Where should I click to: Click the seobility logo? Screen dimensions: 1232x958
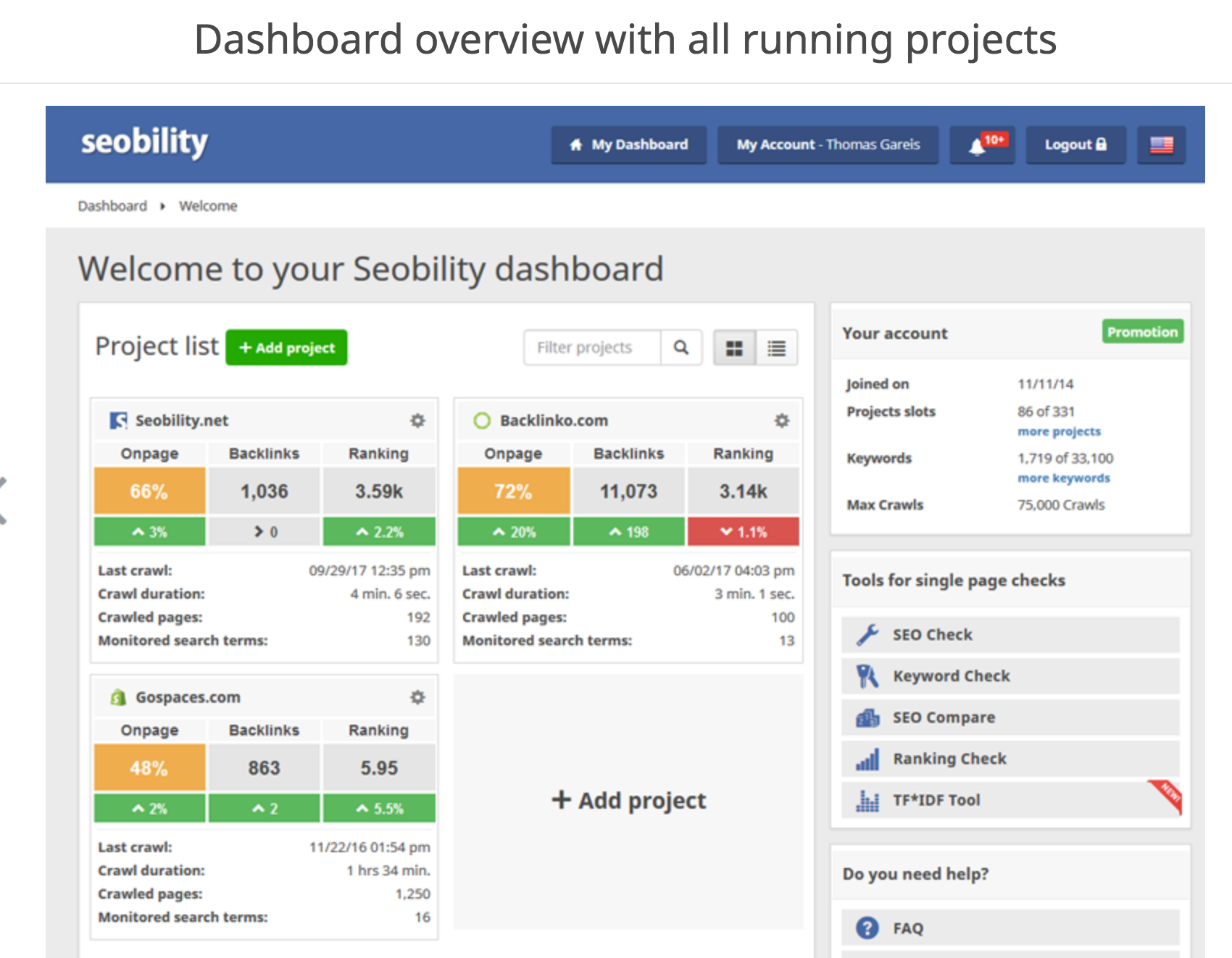pyautogui.click(x=144, y=142)
